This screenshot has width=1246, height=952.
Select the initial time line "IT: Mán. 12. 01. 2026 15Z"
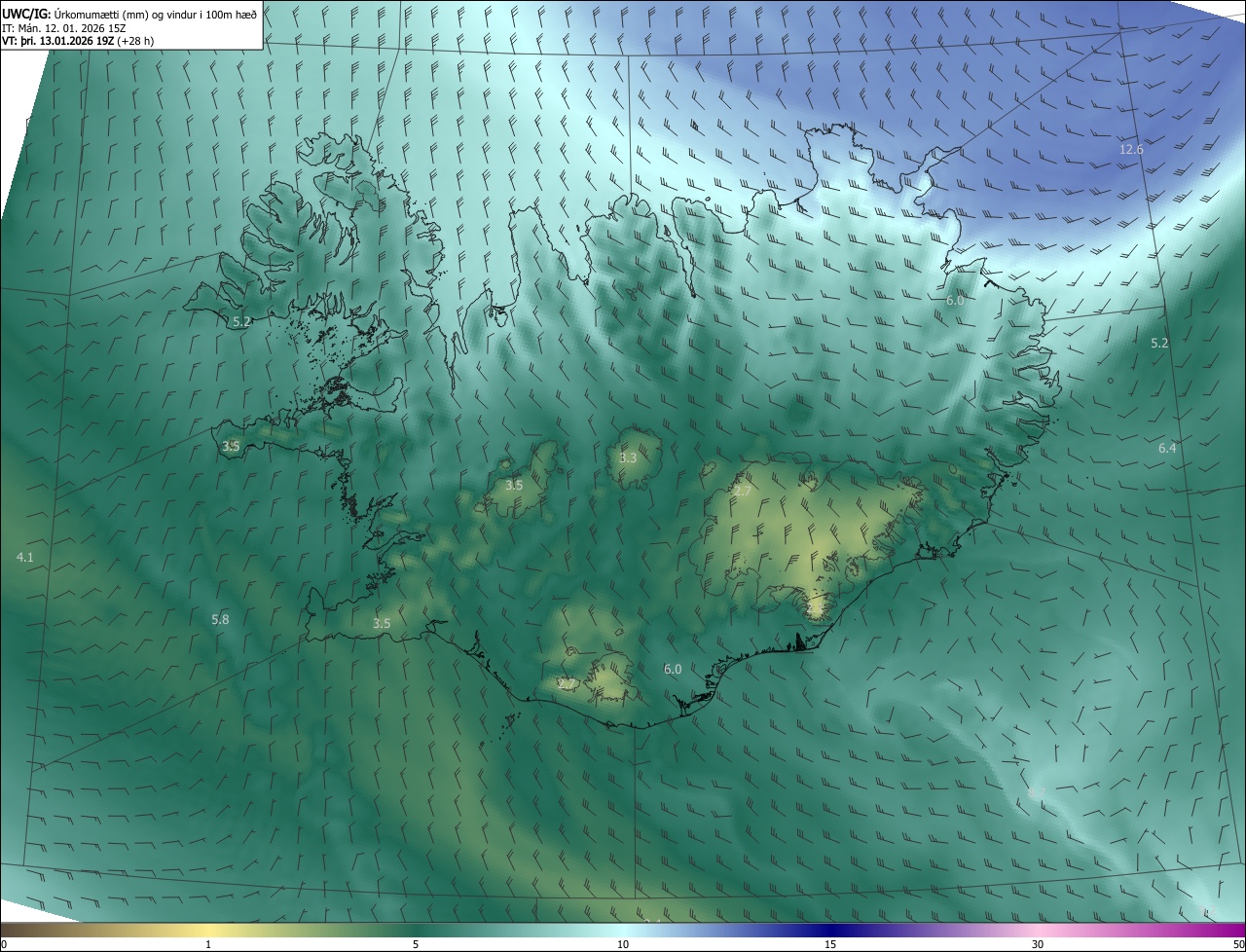(65, 28)
